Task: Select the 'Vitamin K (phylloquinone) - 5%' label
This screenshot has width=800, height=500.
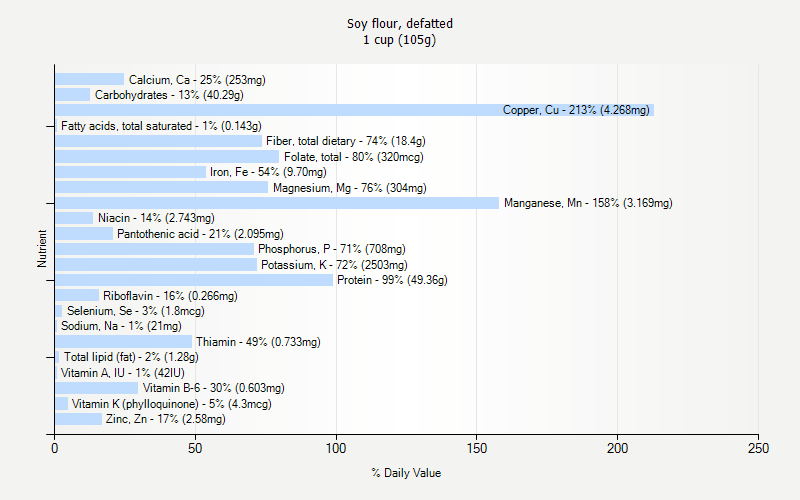Action: [171, 404]
